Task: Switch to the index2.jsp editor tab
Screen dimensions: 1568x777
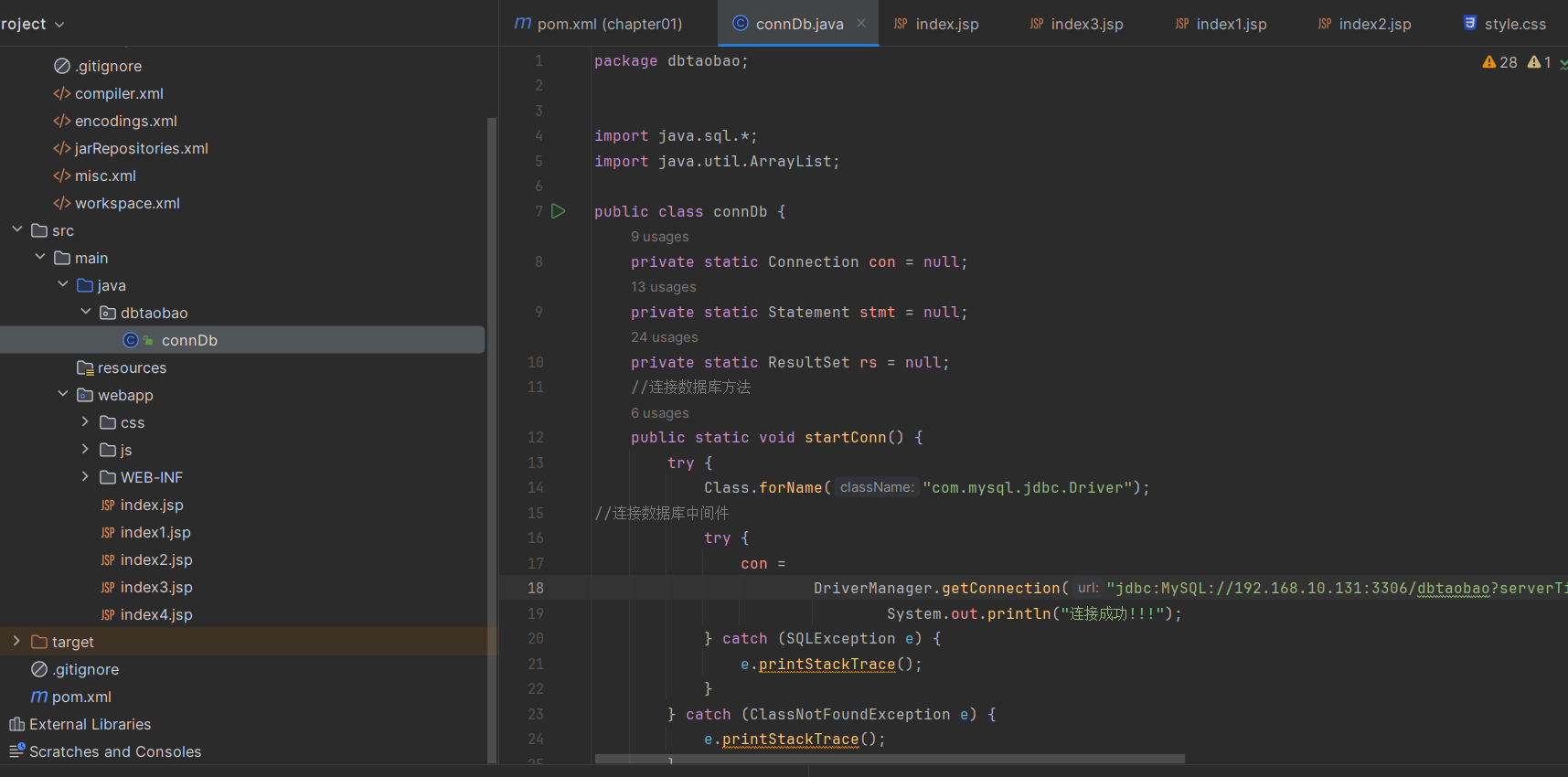Action: [1364, 24]
